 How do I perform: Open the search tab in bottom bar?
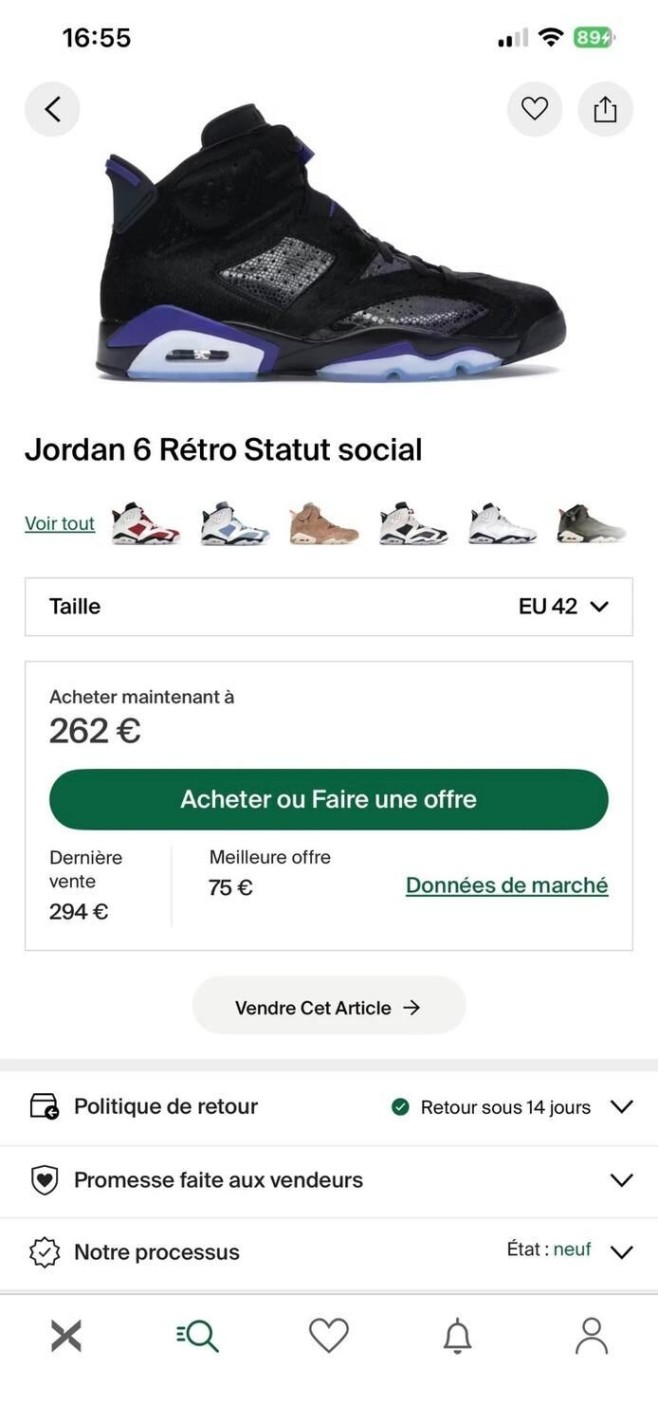(x=197, y=1336)
